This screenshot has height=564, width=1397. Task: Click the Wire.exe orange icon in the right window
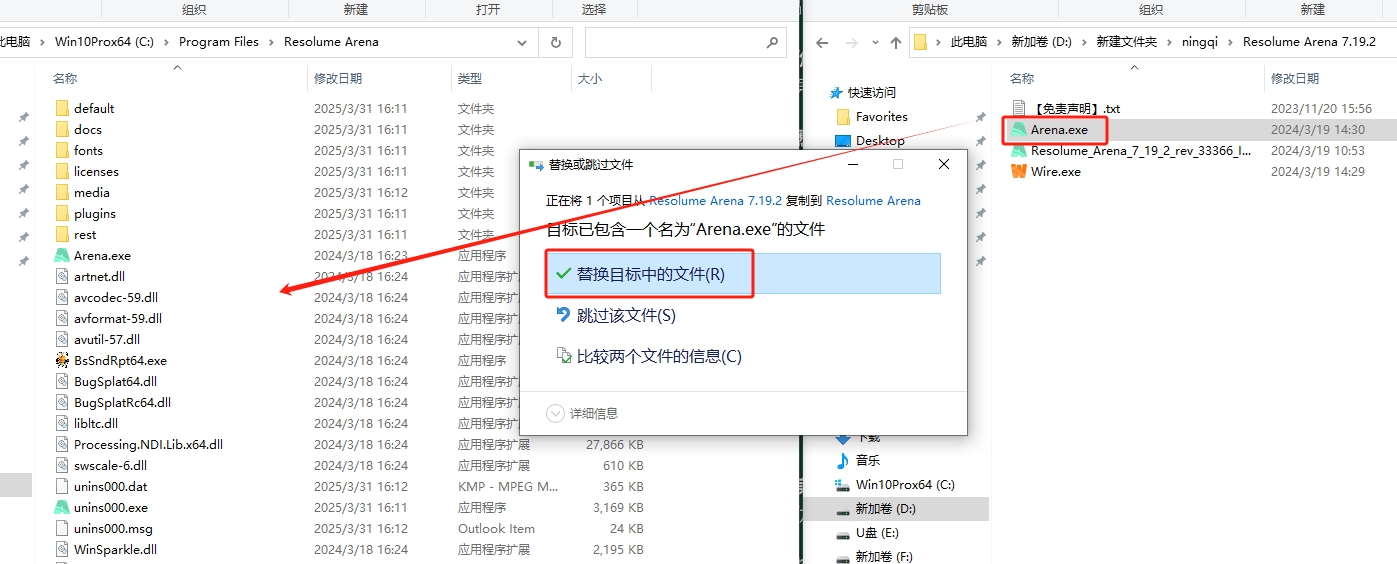(1018, 171)
